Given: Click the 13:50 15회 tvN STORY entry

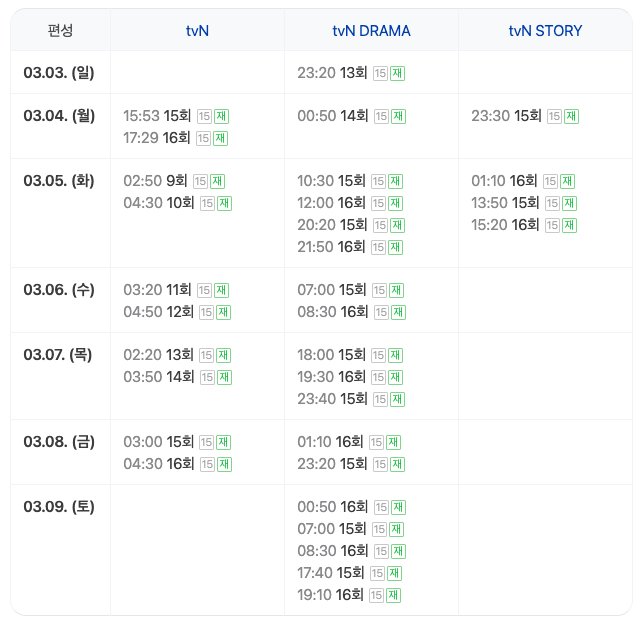Looking at the screenshot, I should coord(524,203).
